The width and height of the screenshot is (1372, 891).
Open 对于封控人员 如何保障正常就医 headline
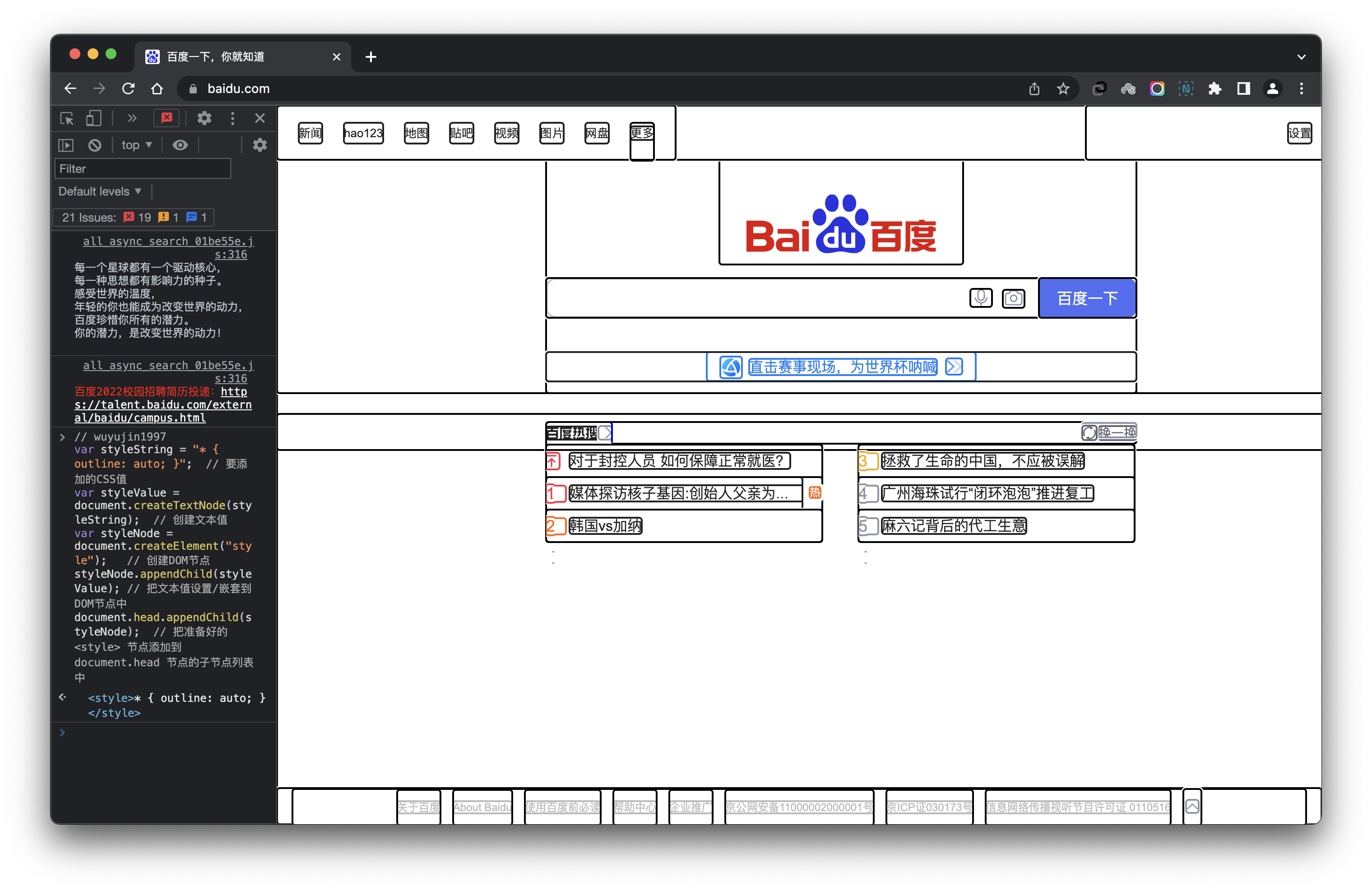click(x=679, y=461)
